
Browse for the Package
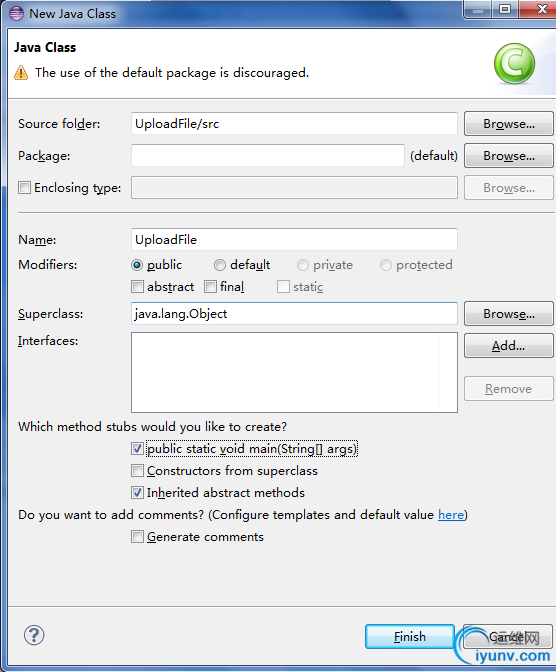[x=509, y=156]
